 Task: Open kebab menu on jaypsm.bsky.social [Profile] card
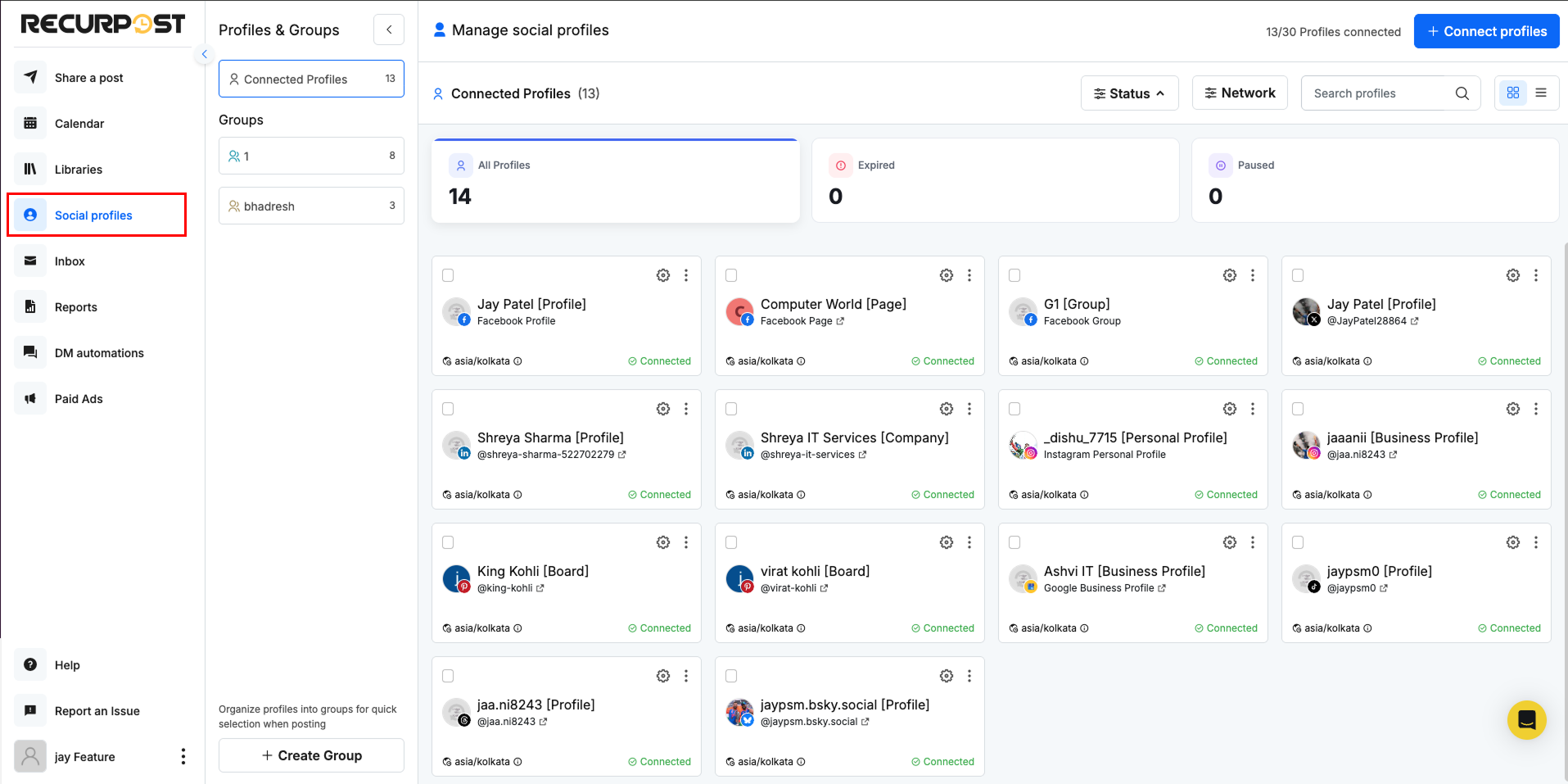click(x=969, y=676)
